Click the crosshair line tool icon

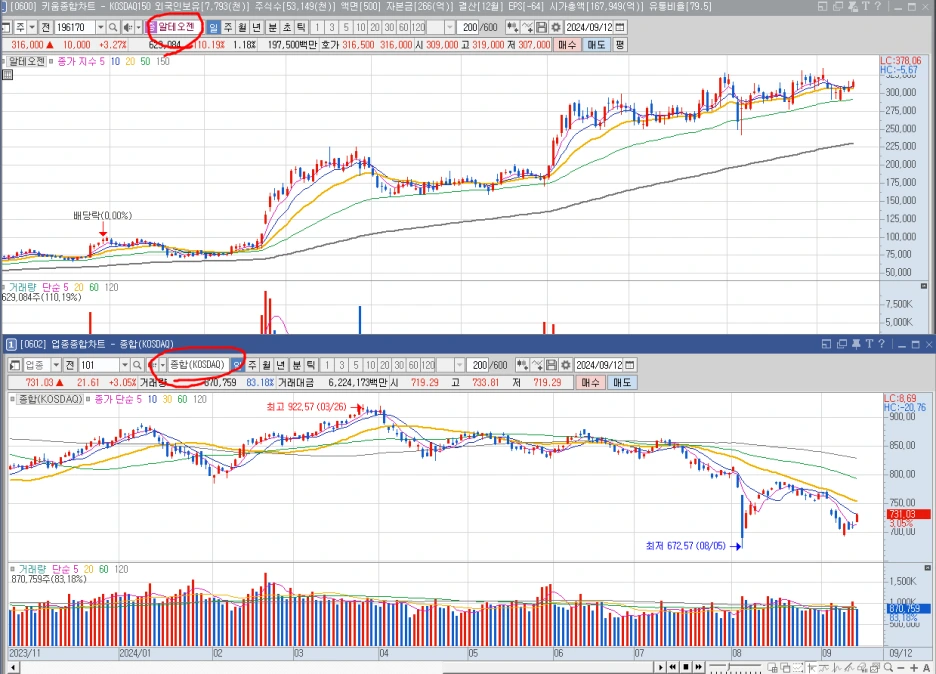tap(812, 667)
